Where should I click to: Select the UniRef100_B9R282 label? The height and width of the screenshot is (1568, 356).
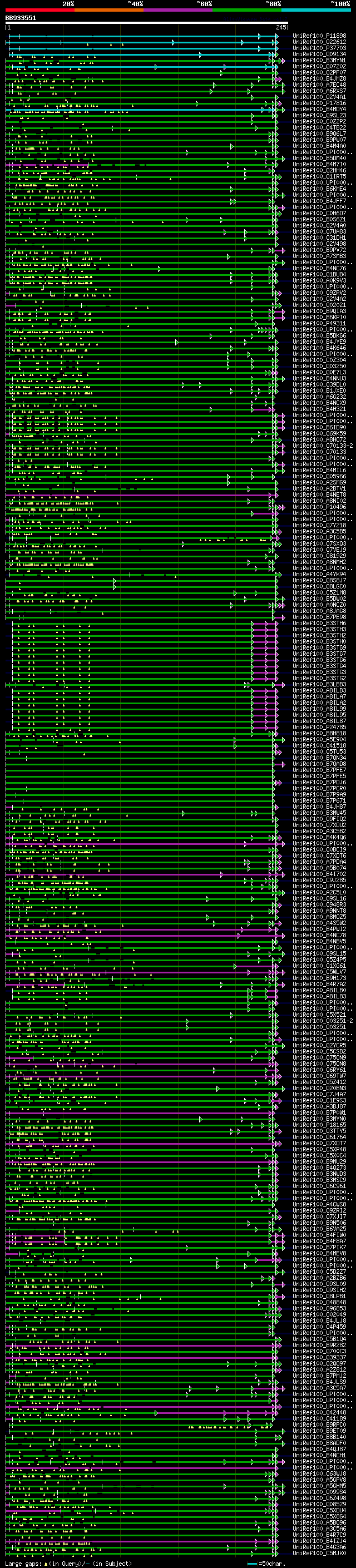pos(319,1345)
